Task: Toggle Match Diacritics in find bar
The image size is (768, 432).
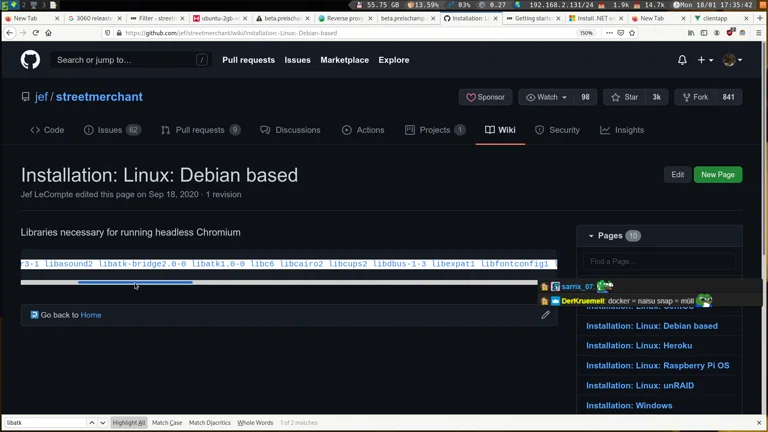Action: tap(210, 422)
